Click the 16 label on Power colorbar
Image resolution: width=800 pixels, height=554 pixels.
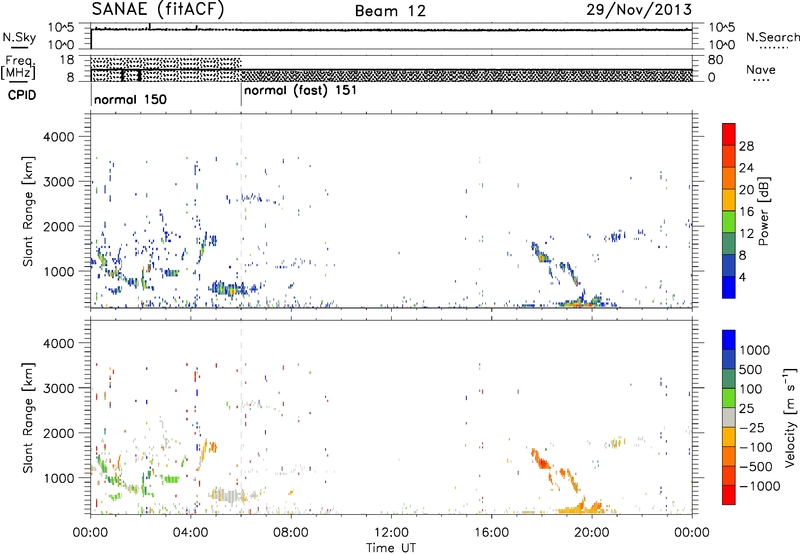[746, 212]
